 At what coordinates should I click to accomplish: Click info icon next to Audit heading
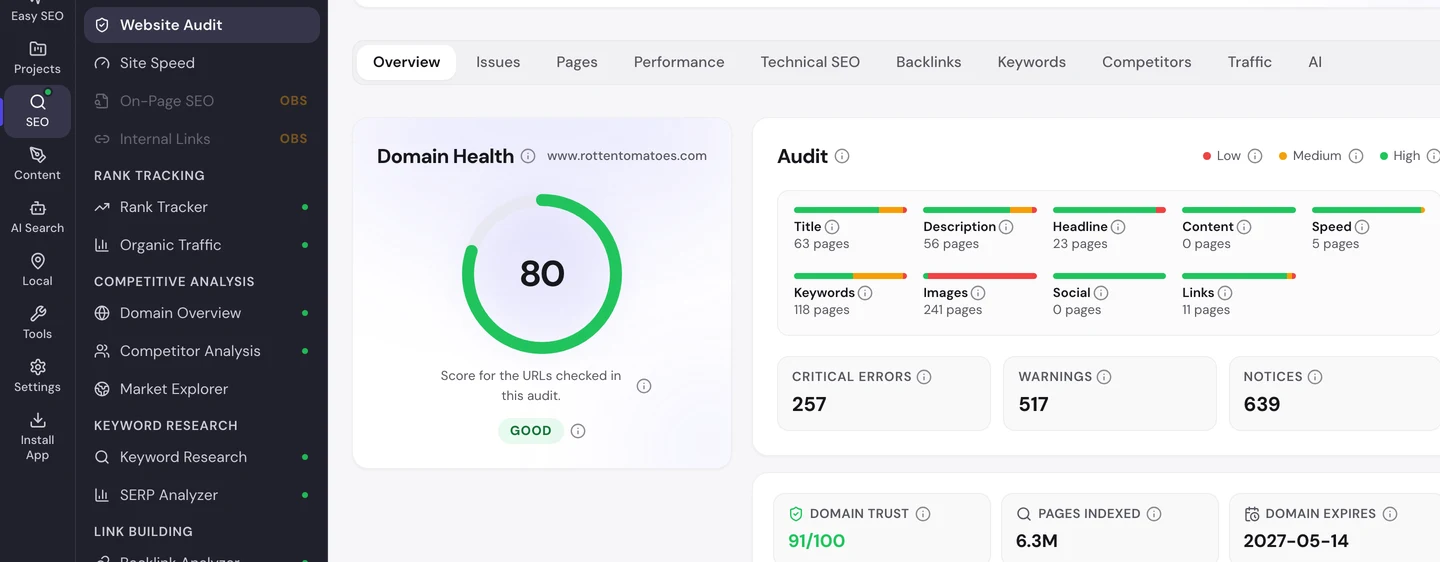(842, 156)
